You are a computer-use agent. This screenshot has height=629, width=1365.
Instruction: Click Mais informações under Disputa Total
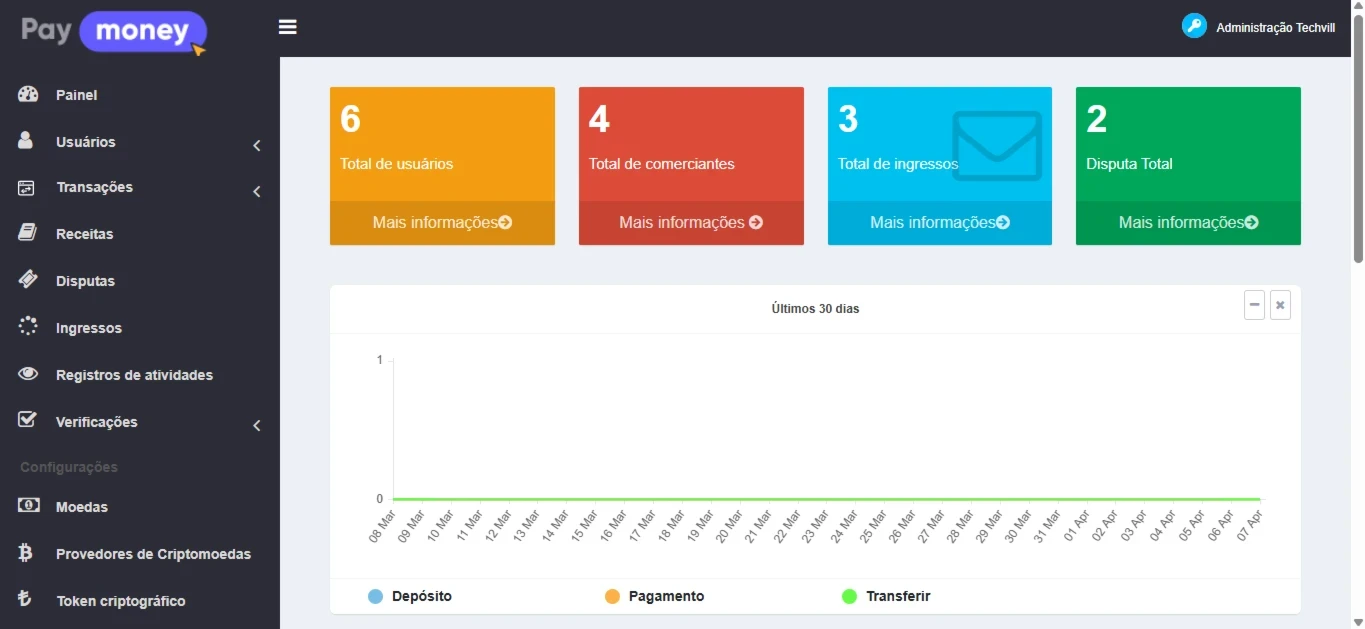(x=1188, y=222)
